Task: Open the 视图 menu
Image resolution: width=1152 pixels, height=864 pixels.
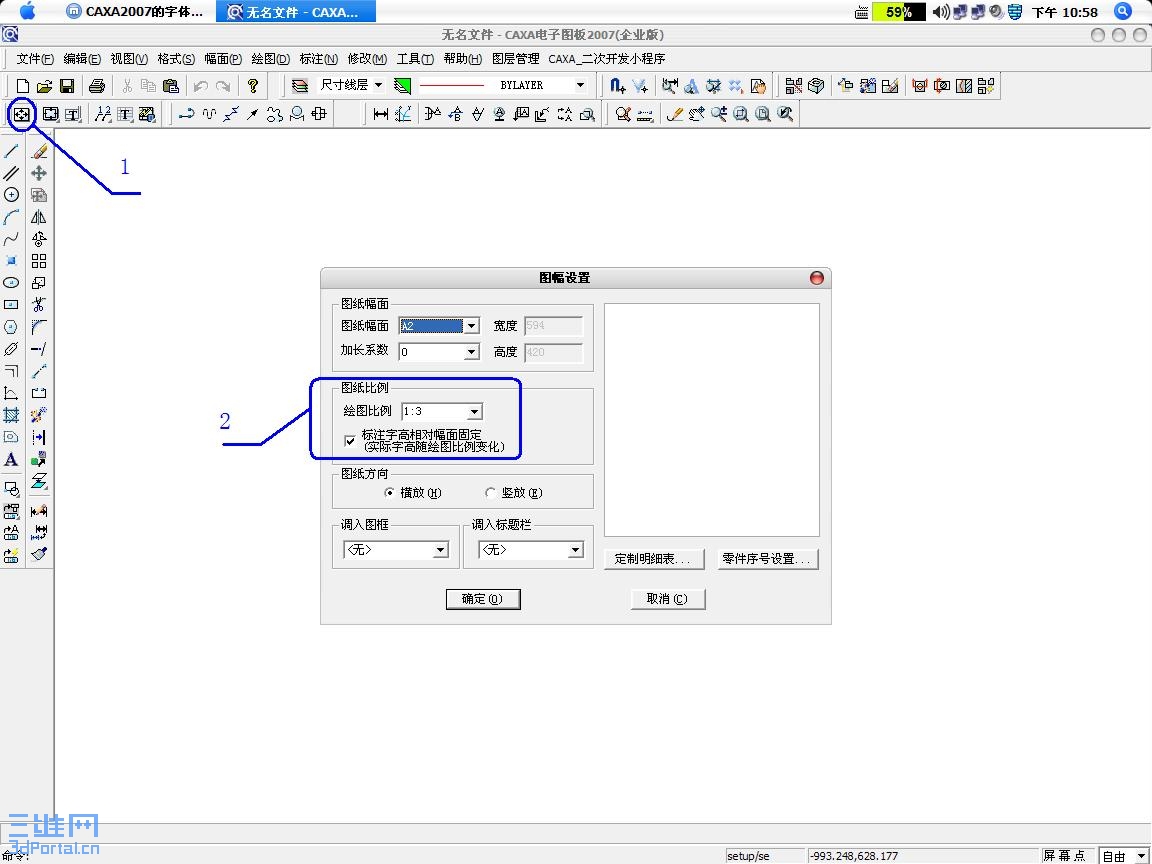Action: click(129, 59)
